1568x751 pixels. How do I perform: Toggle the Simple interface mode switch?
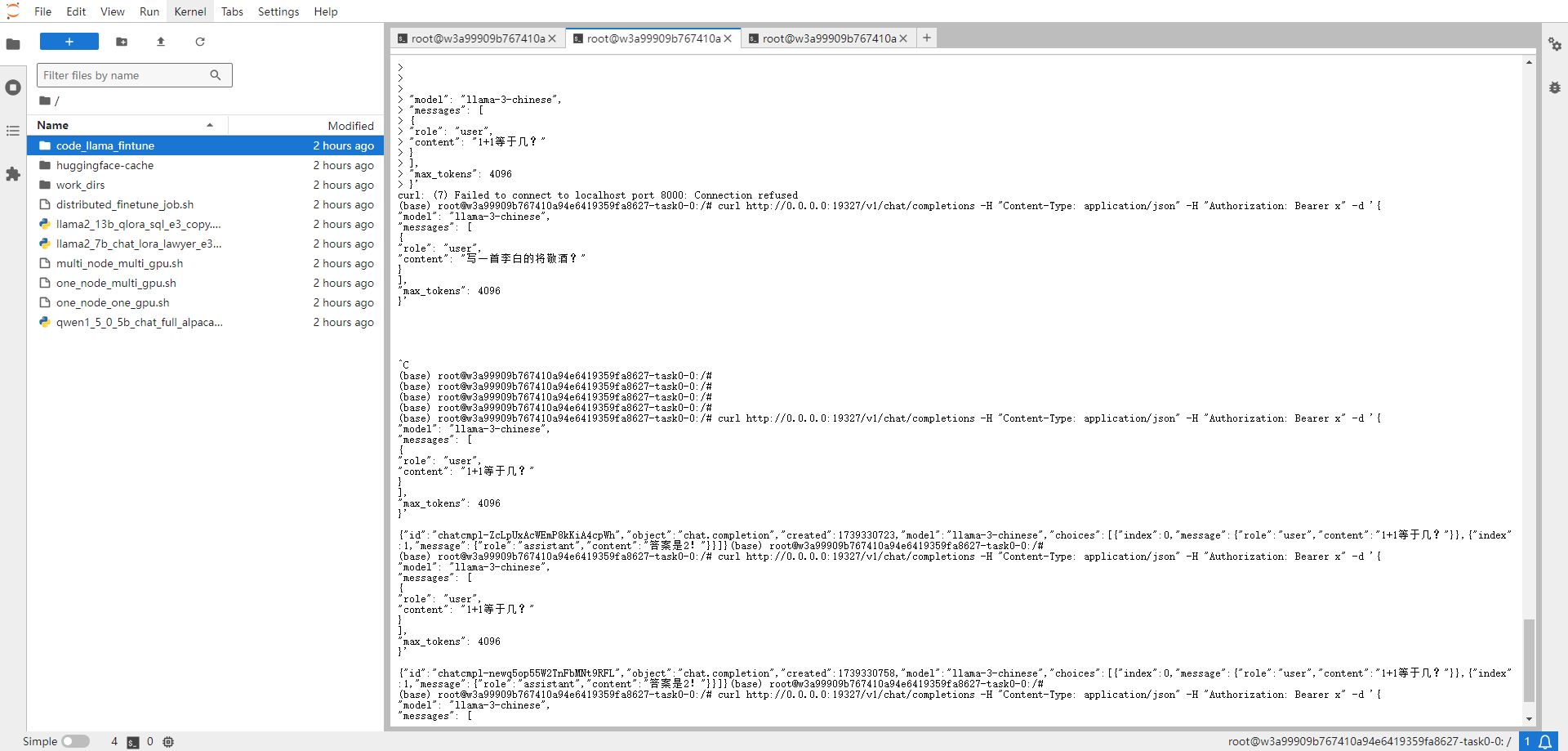coord(75,741)
